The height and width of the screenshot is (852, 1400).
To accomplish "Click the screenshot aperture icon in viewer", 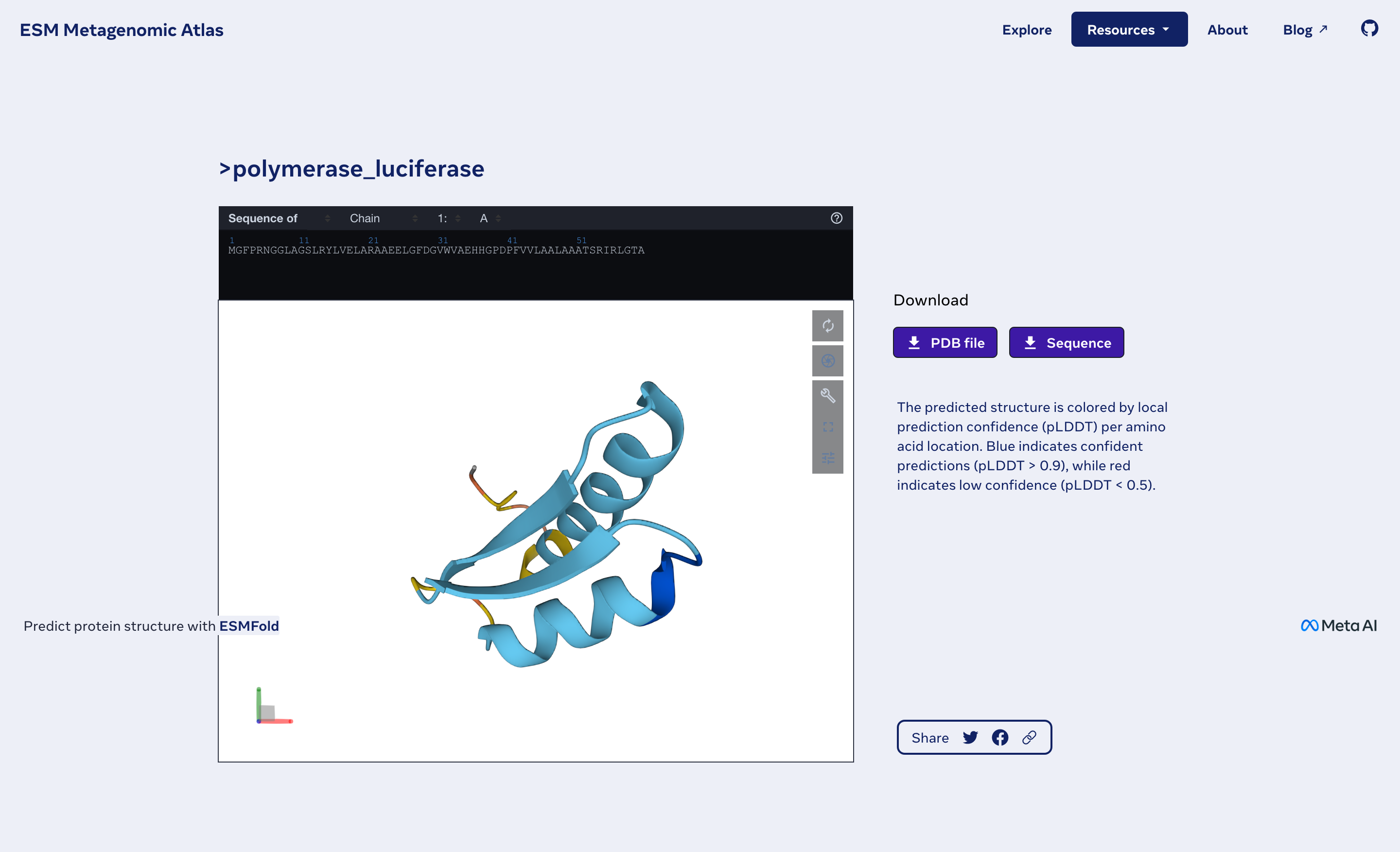I will (x=827, y=361).
